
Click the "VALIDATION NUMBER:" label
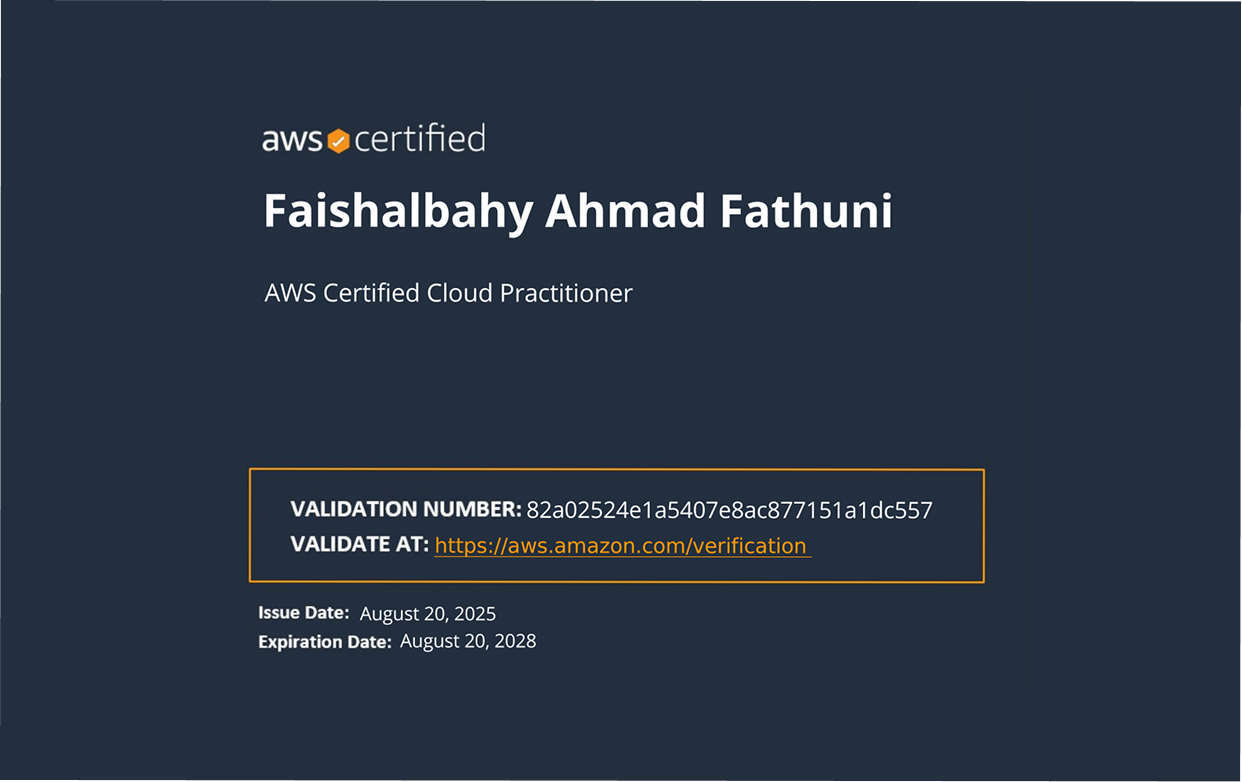[x=406, y=509]
